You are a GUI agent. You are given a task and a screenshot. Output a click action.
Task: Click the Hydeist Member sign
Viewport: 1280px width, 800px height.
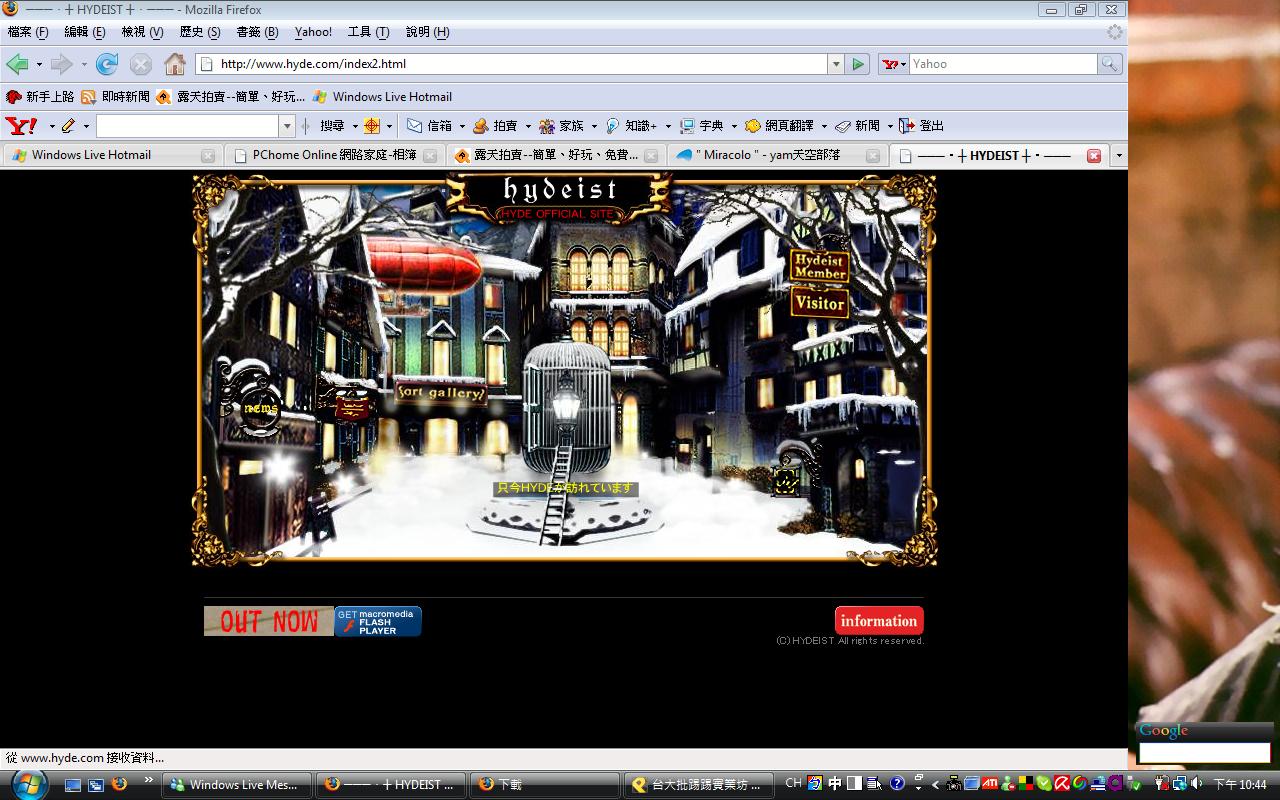click(820, 266)
